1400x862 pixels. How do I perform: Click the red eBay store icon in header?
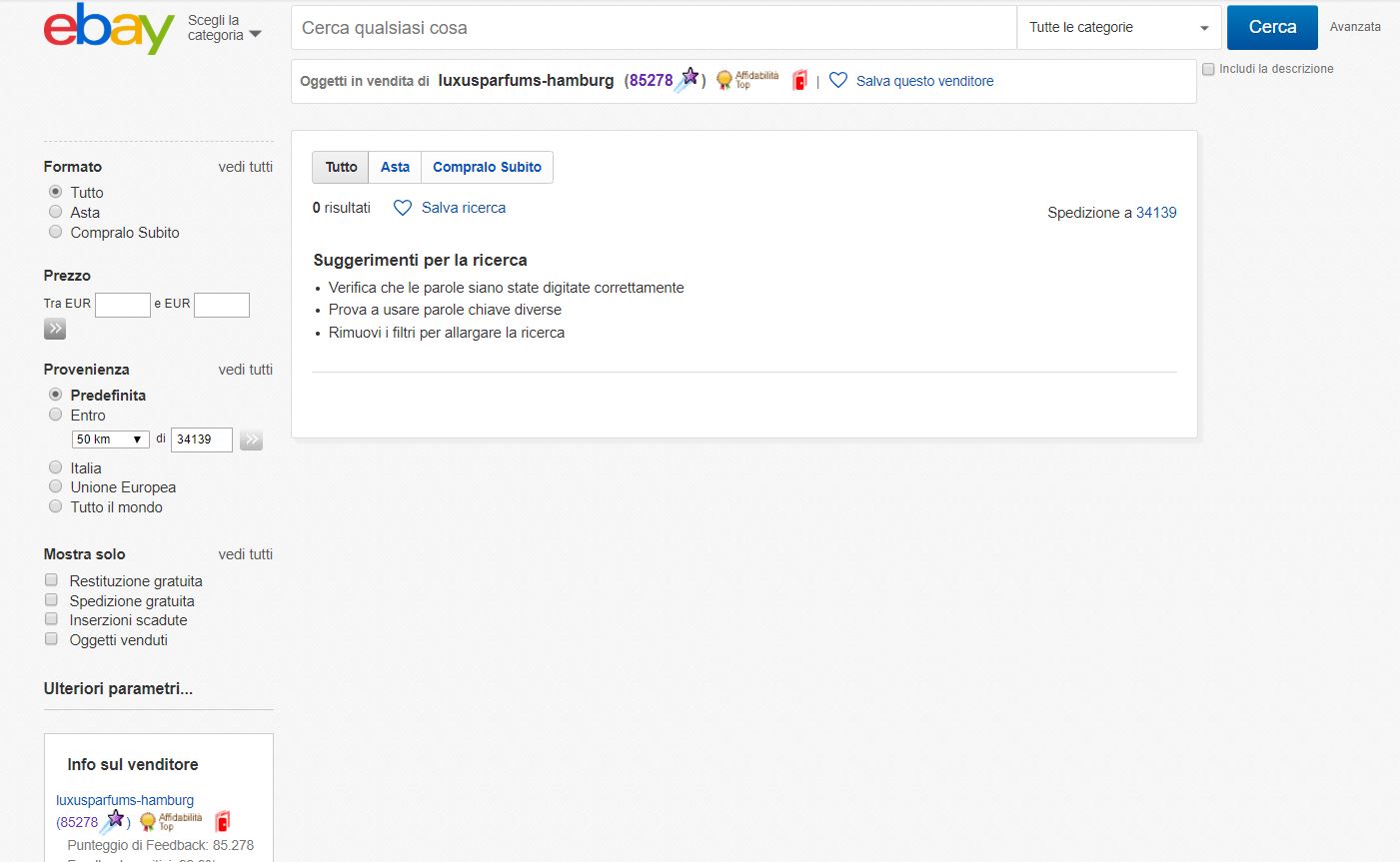[x=799, y=81]
